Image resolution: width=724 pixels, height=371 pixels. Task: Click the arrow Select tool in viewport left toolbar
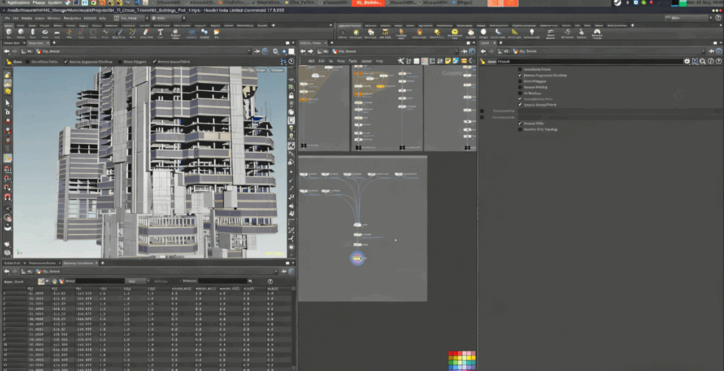pyautogui.click(x=7, y=103)
